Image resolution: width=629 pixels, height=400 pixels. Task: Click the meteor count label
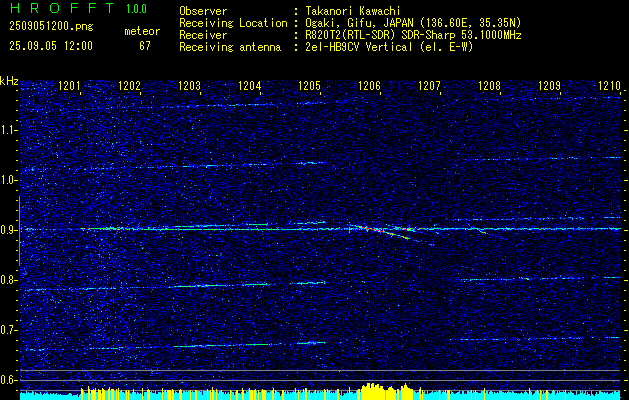point(142,31)
